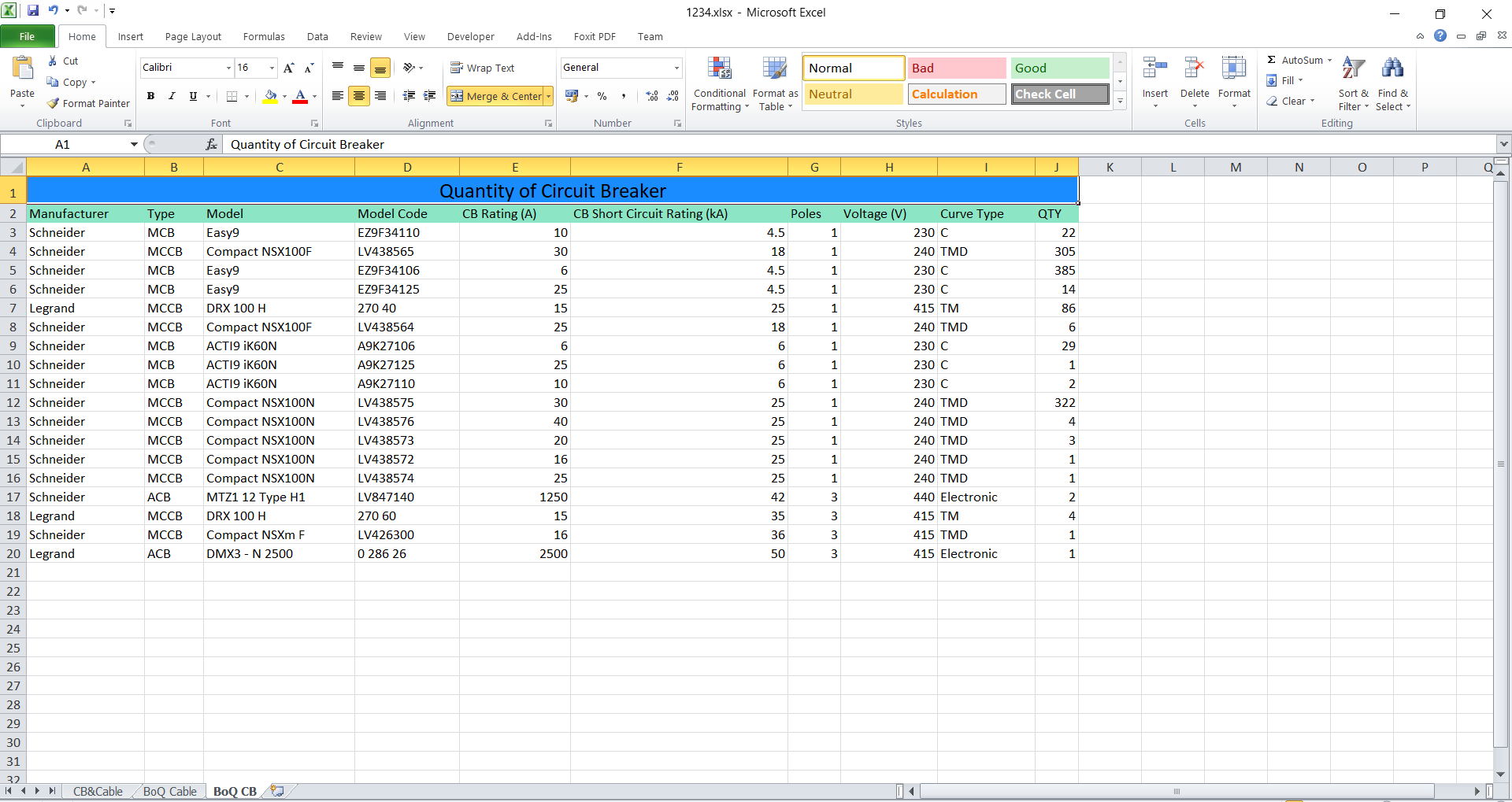
Task: Click the Paste clipboard icon
Action: coord(22,68)
